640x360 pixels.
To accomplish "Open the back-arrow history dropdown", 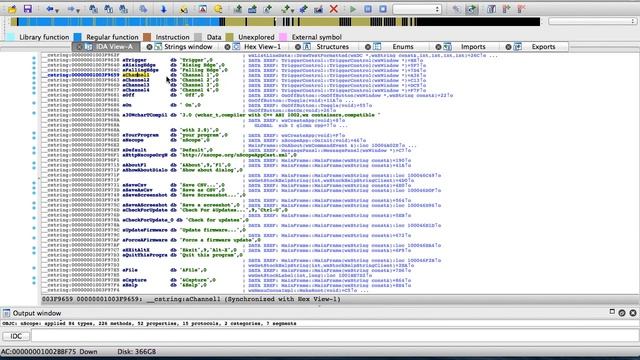I will [57, 10].
